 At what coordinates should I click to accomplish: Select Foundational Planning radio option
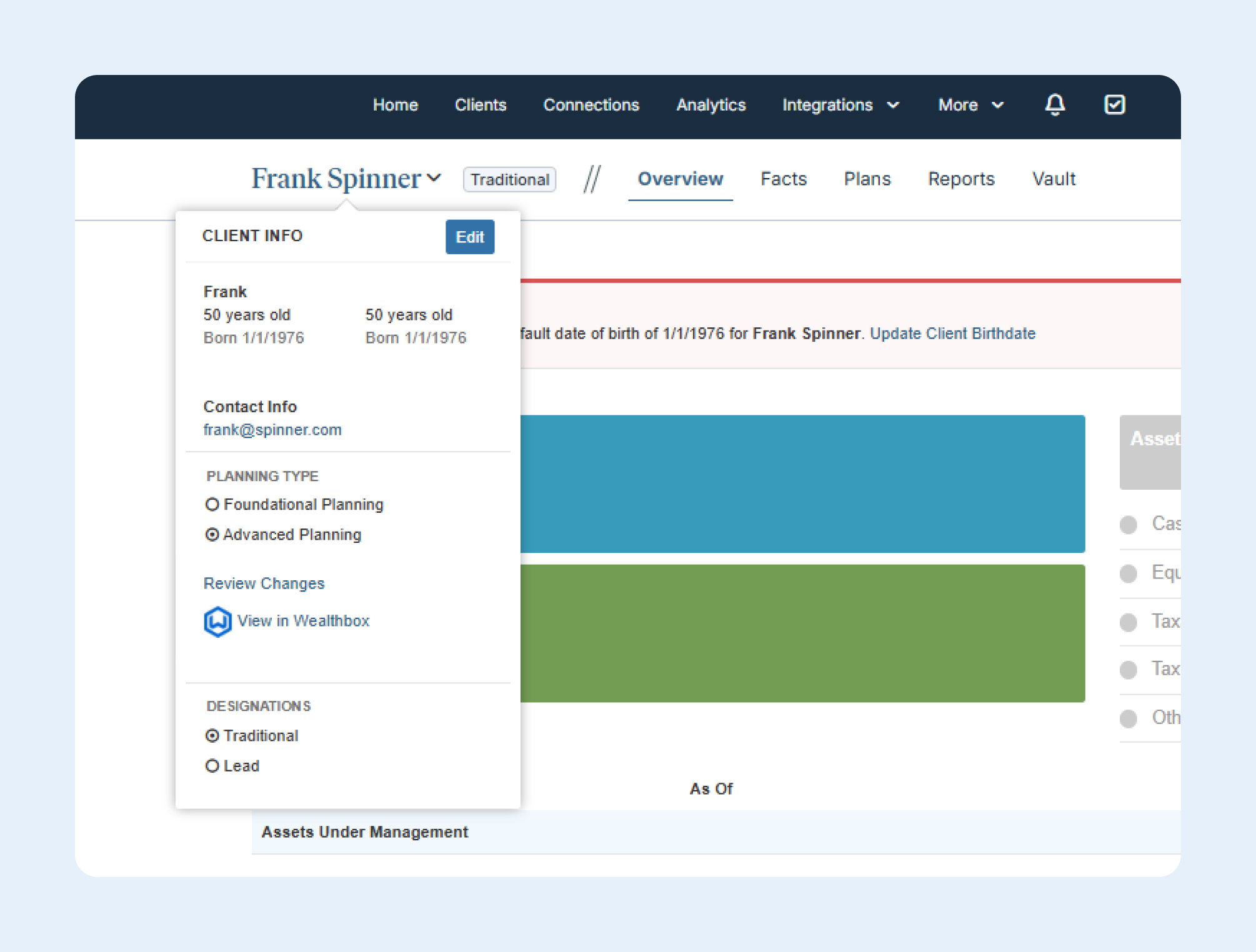(212, 504)
